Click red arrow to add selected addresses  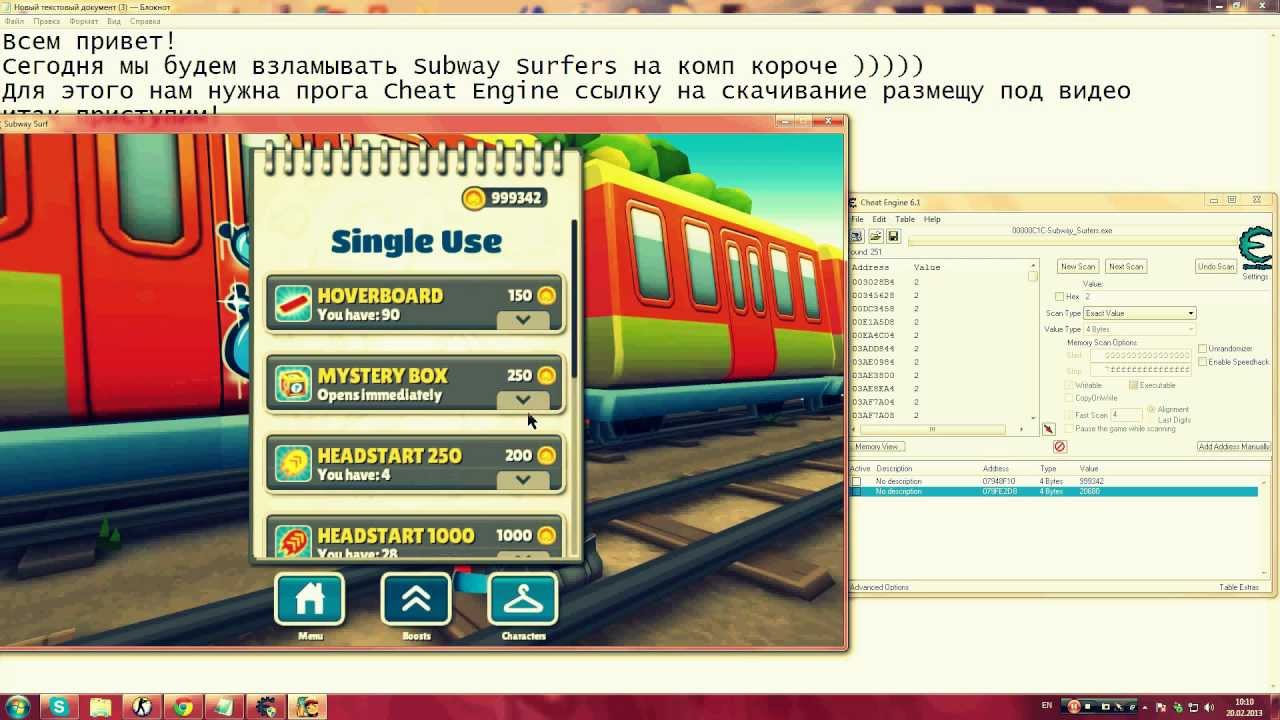coord(1048,430)
